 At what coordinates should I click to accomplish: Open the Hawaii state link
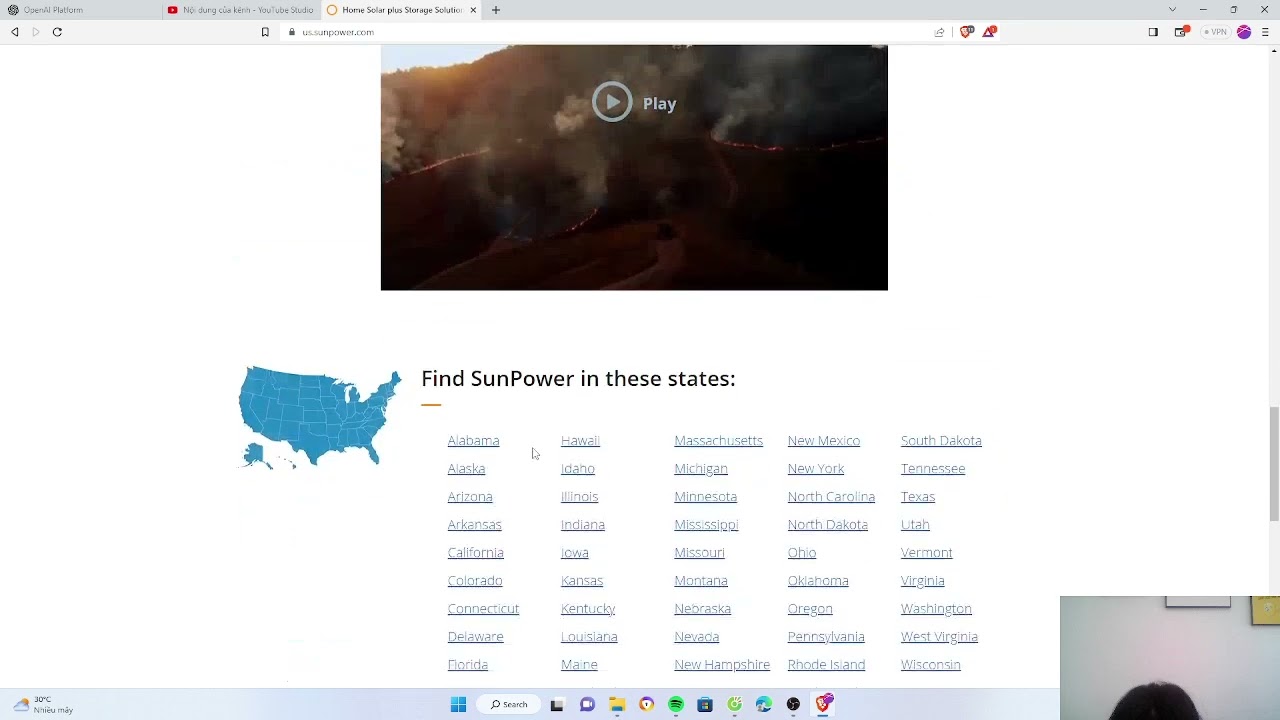tap(580, 440)
